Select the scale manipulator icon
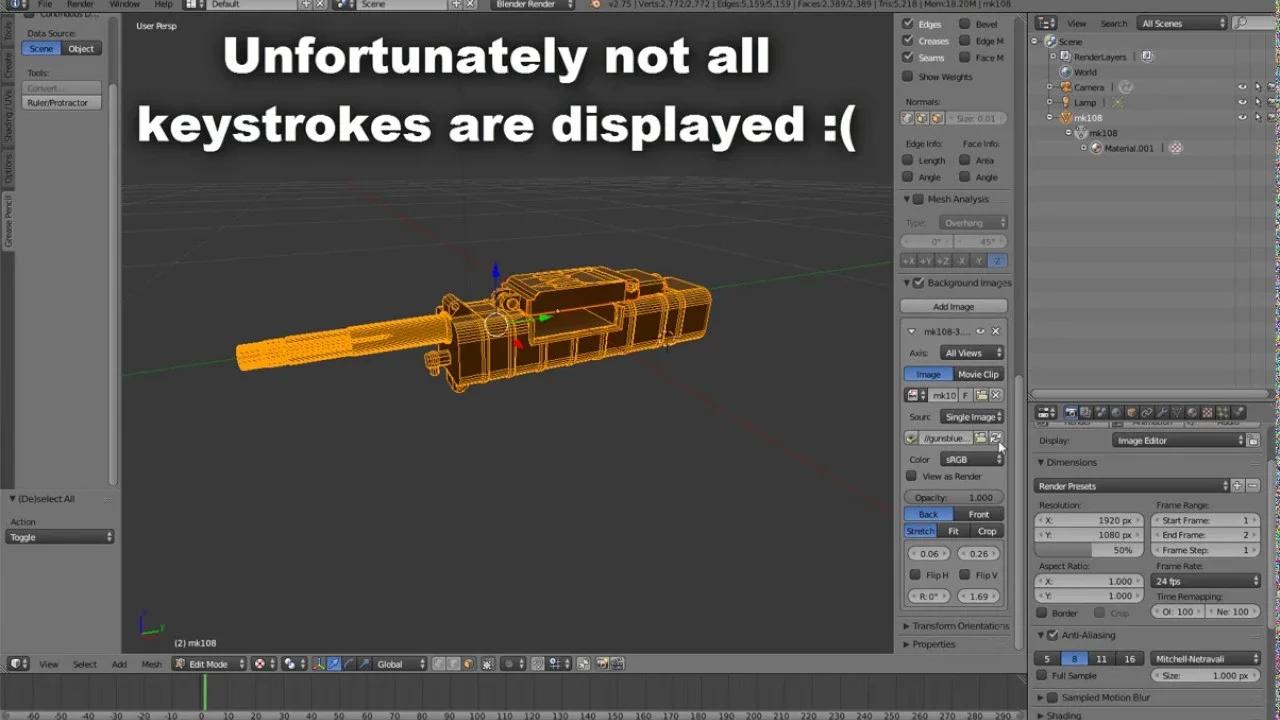 [364, 664]
